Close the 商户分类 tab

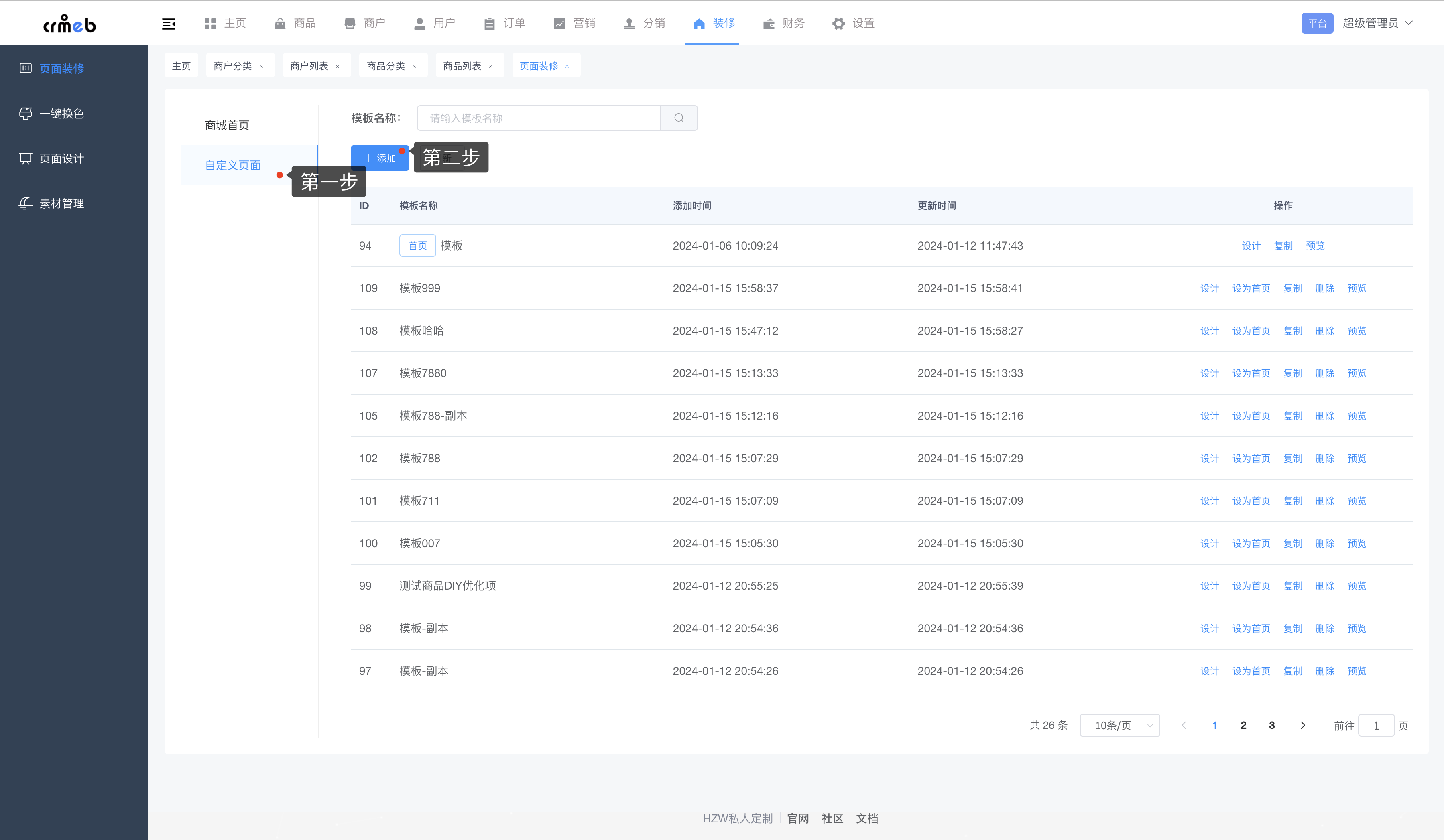pos(261,67)
